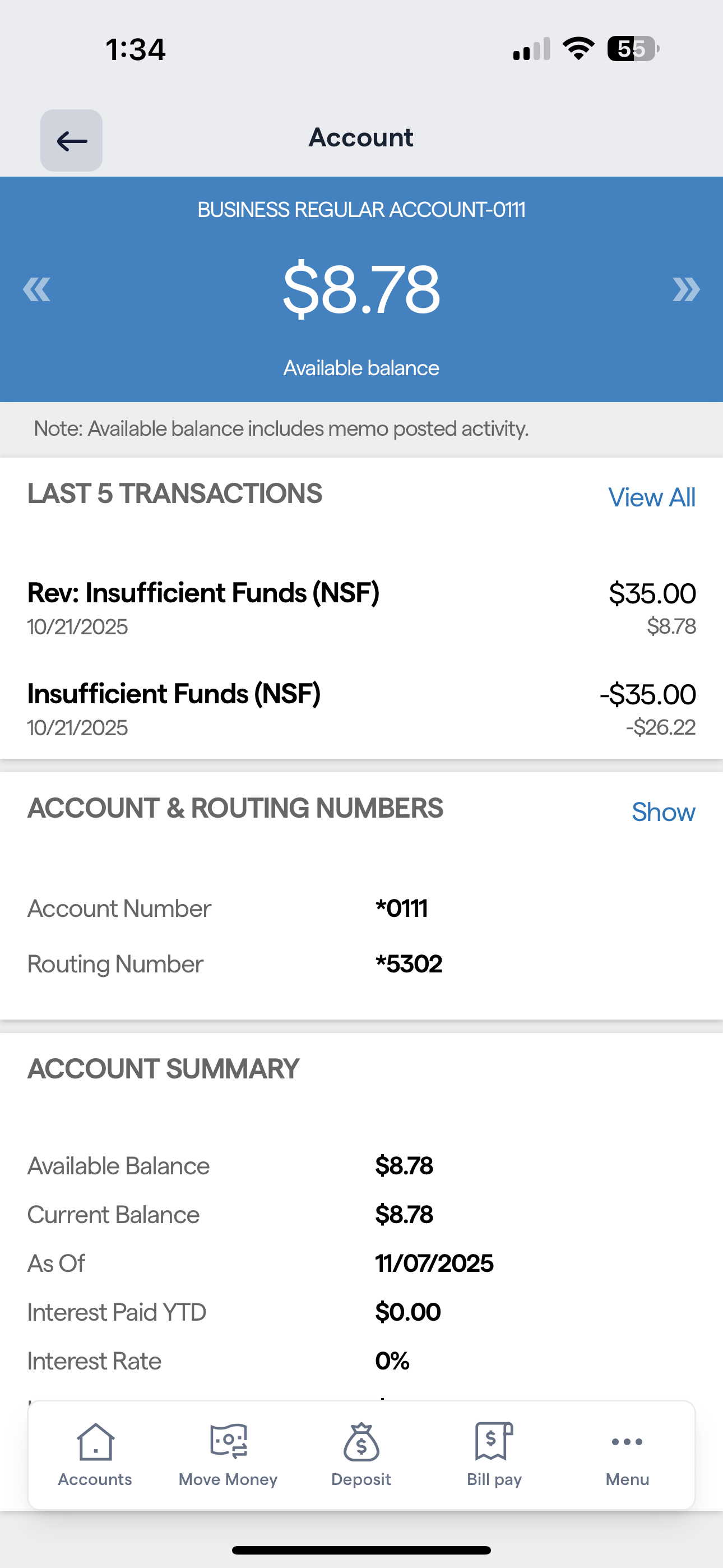Tap the $8.78 available balance amount
The image size is (723, 1568).
click(x=361, y=289)
